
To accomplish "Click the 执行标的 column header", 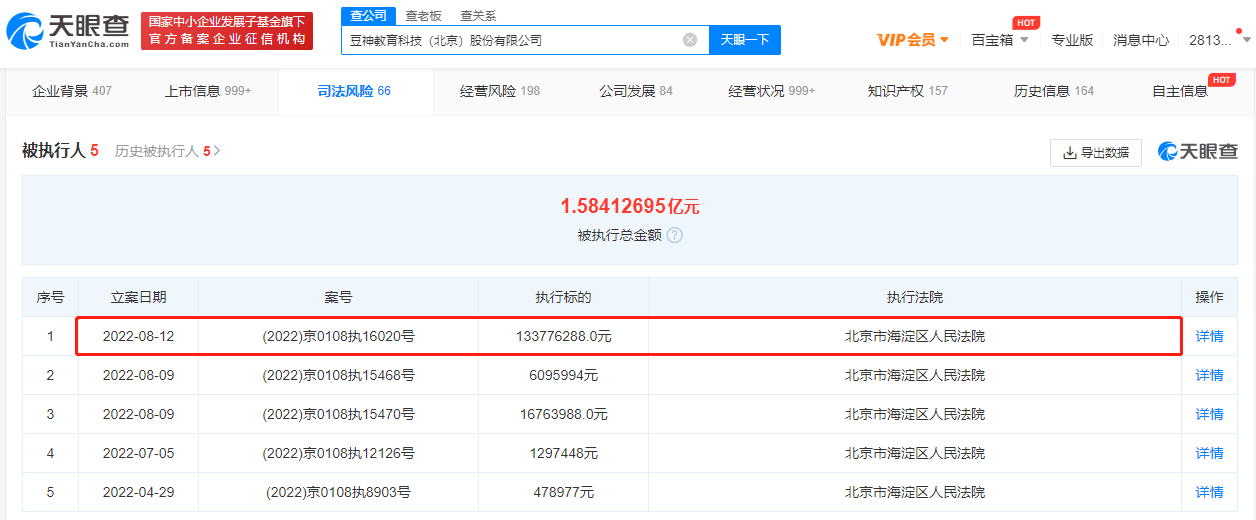I will point(563,297).
